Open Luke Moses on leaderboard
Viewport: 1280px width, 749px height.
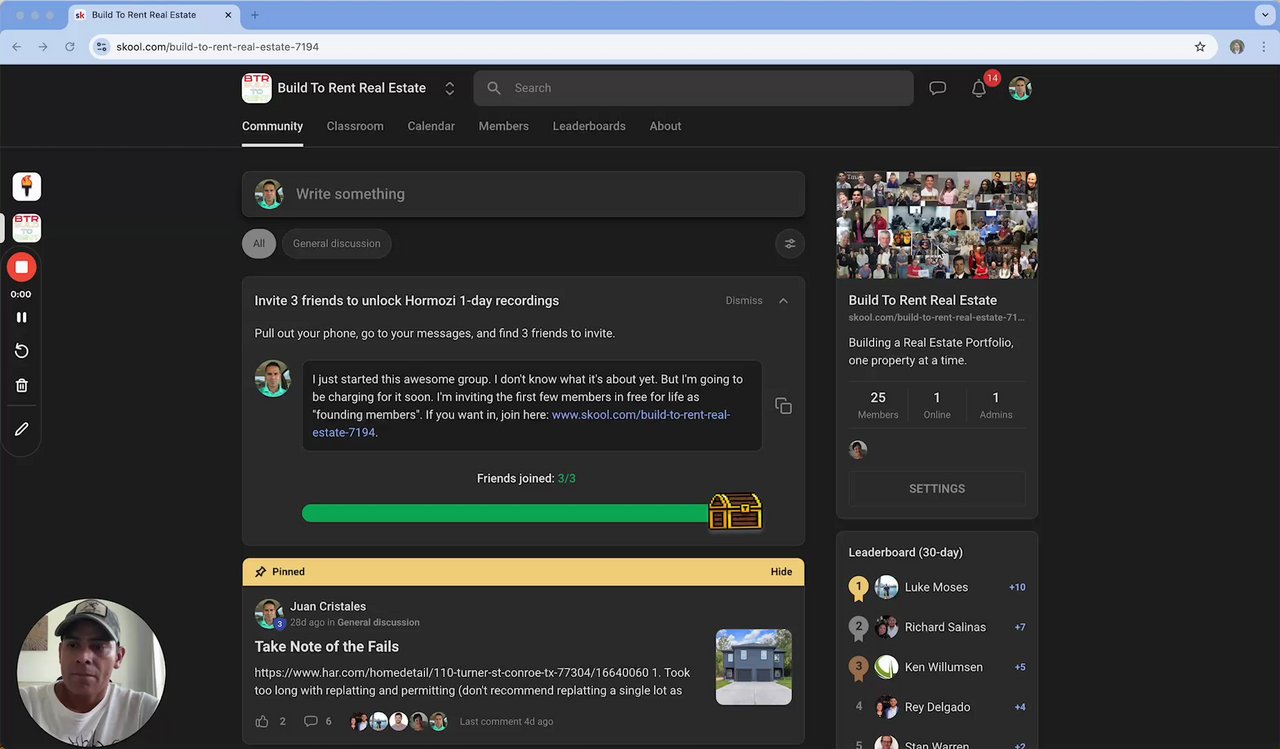936,587
